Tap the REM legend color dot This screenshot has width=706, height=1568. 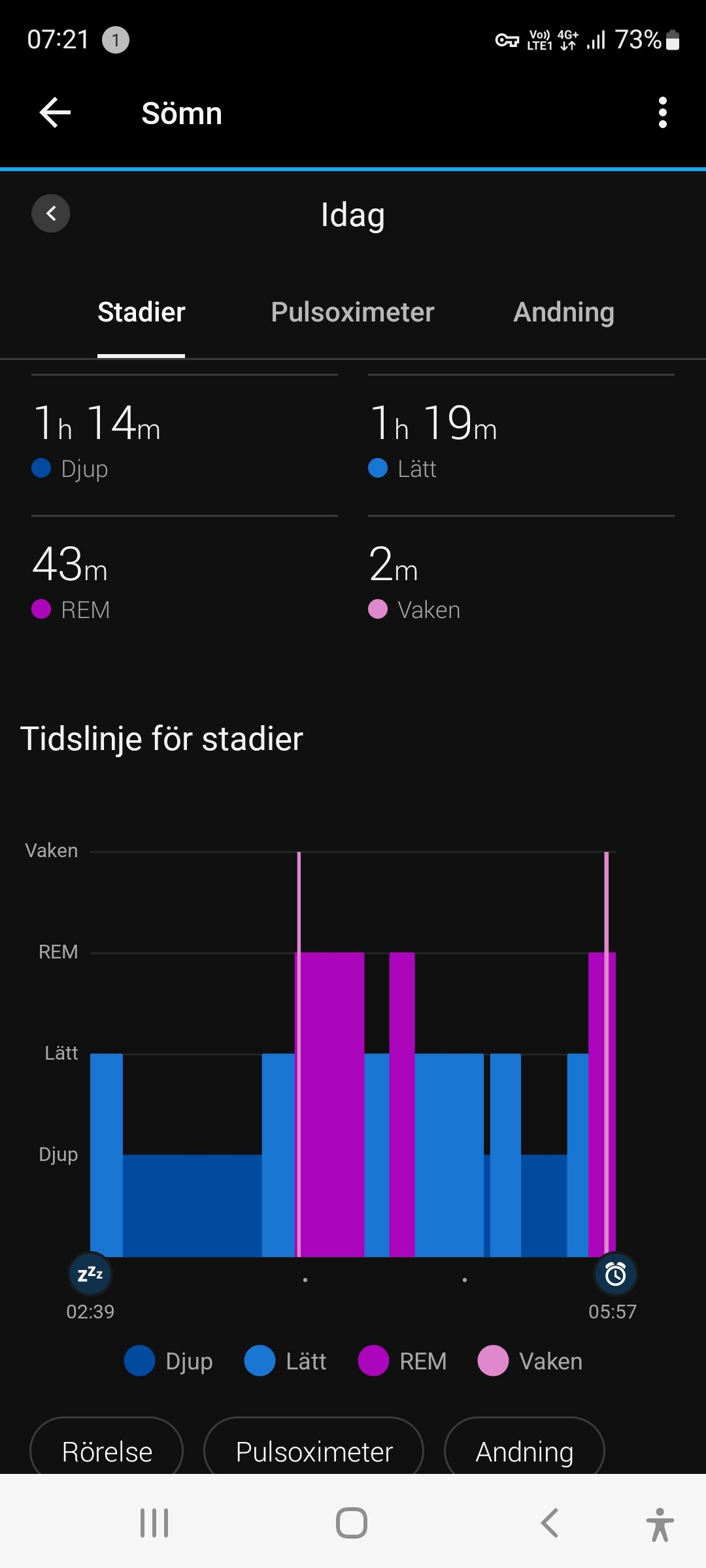coord(373,1361)
